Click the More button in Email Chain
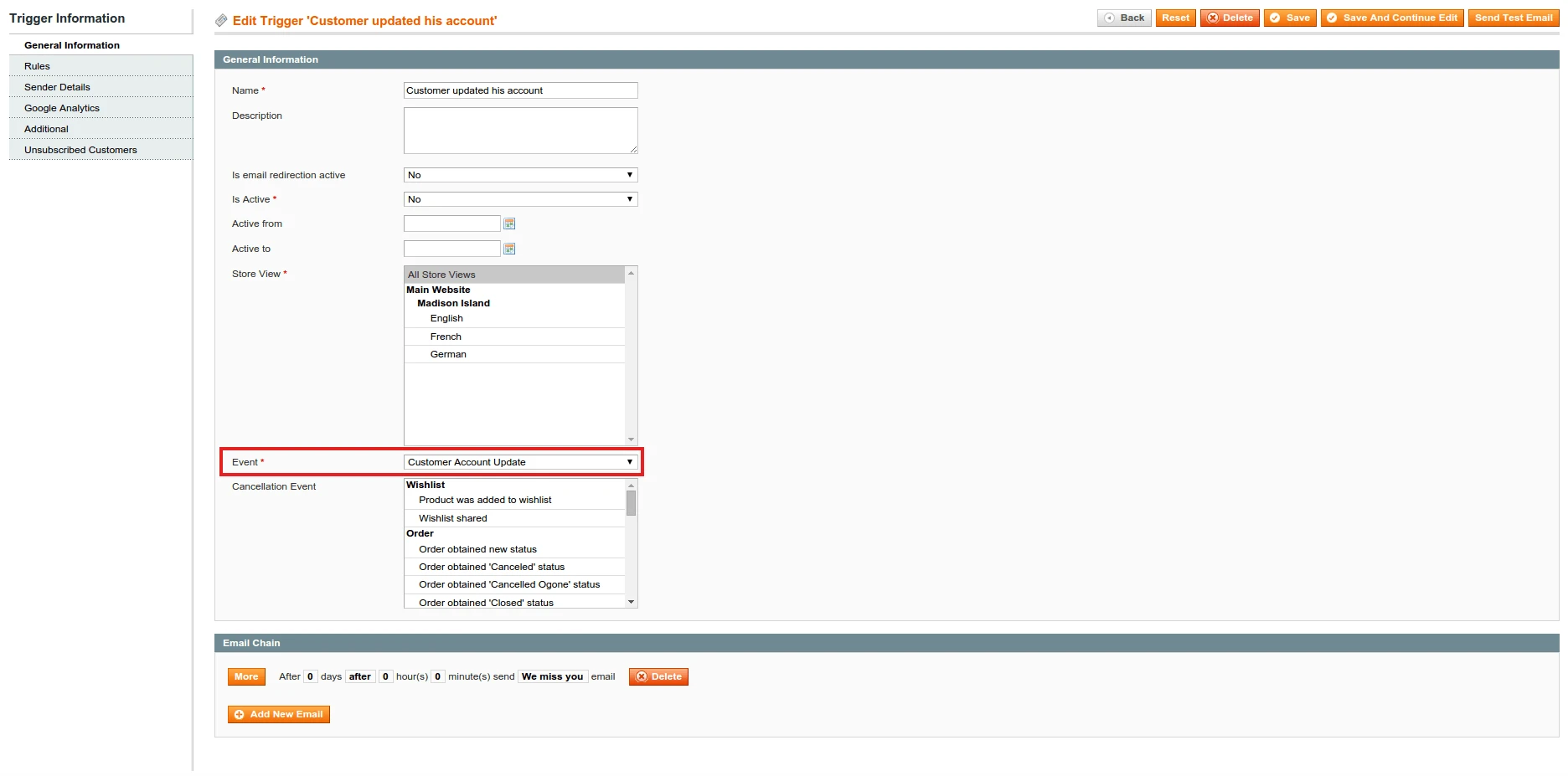1568x776 pixels. point(245,676)
